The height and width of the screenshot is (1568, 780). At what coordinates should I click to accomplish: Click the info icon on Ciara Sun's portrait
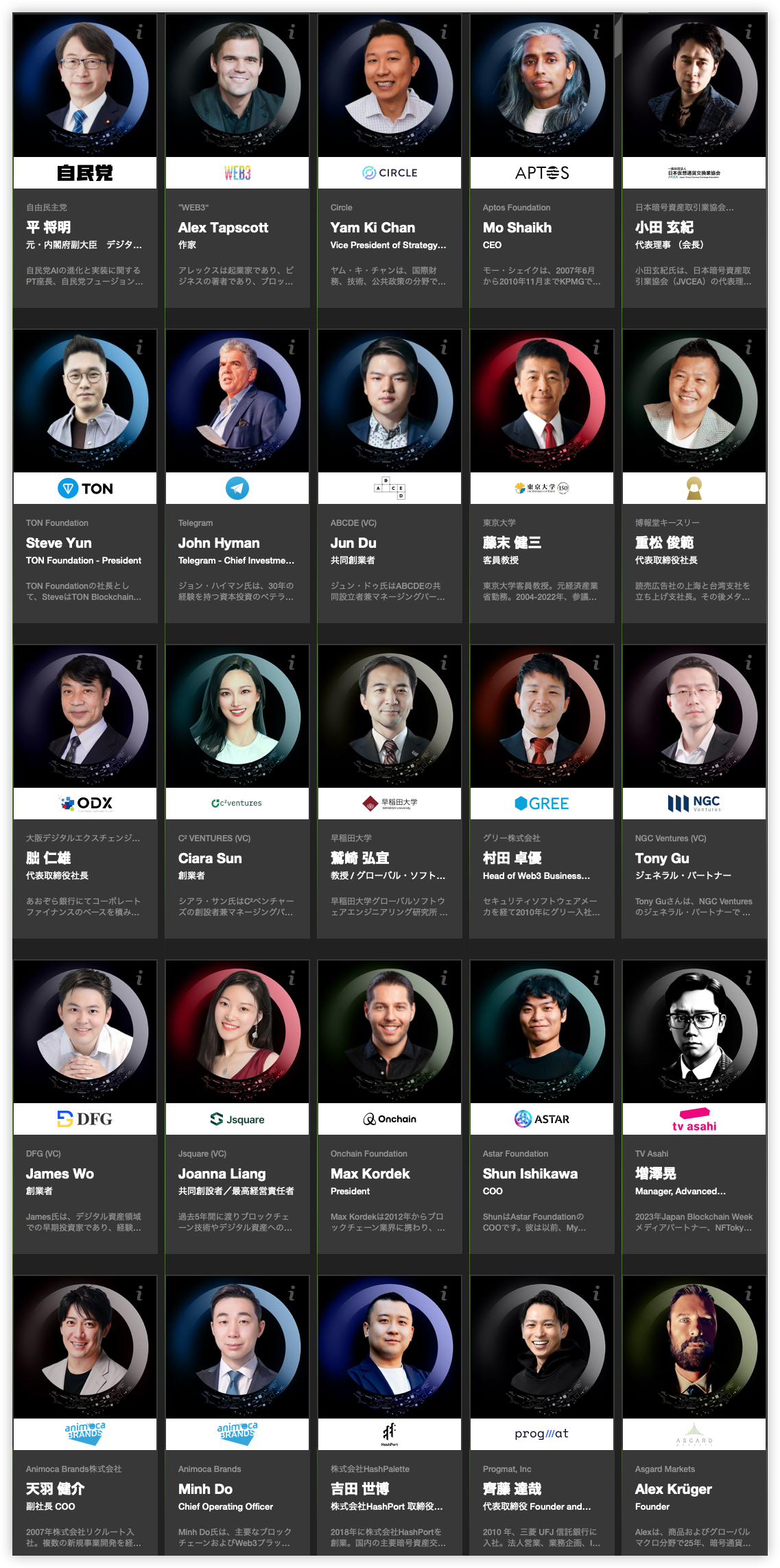[x=292, y=663]
